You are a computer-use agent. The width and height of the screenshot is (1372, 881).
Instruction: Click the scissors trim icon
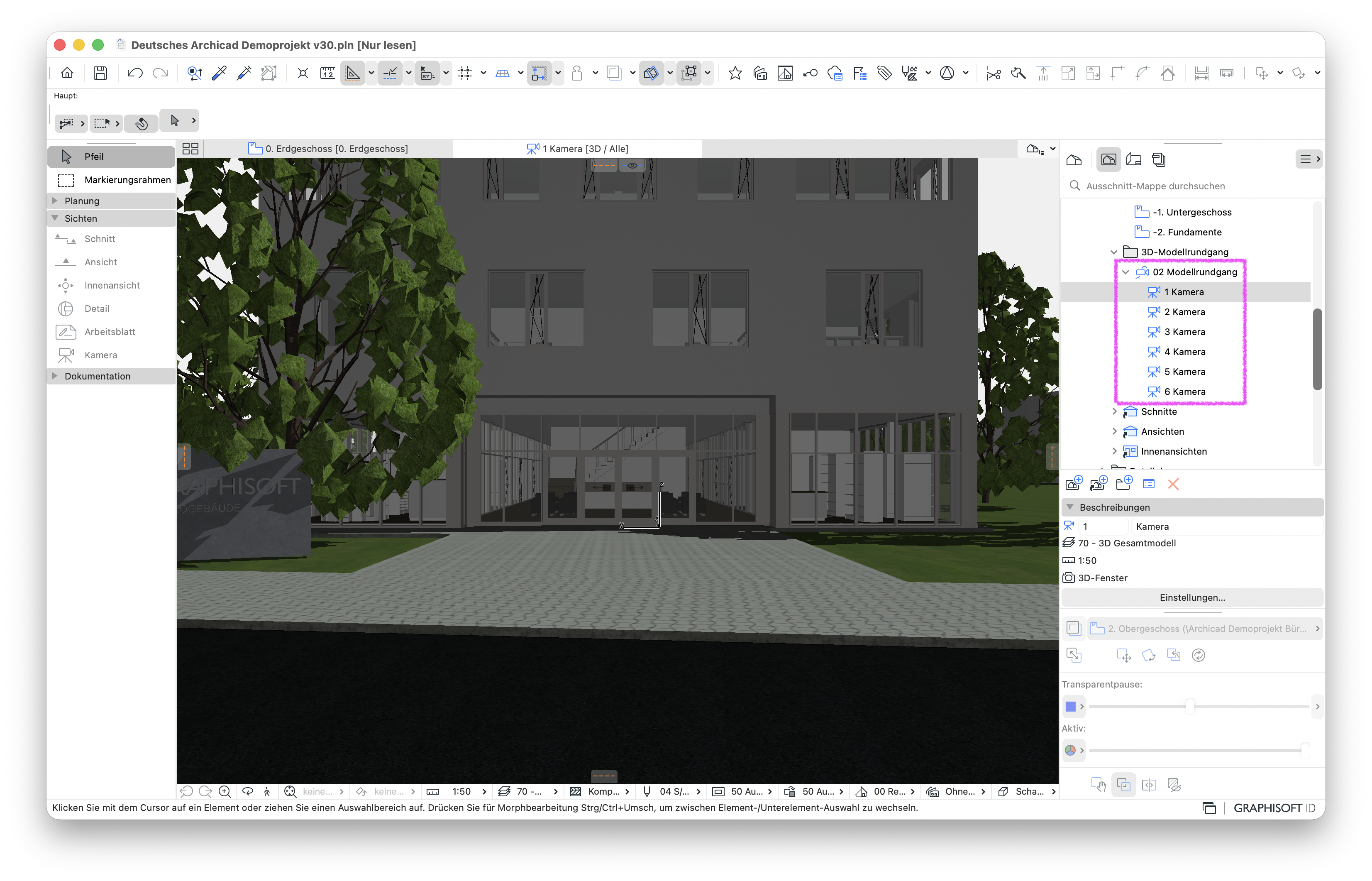tap(994, 73)
